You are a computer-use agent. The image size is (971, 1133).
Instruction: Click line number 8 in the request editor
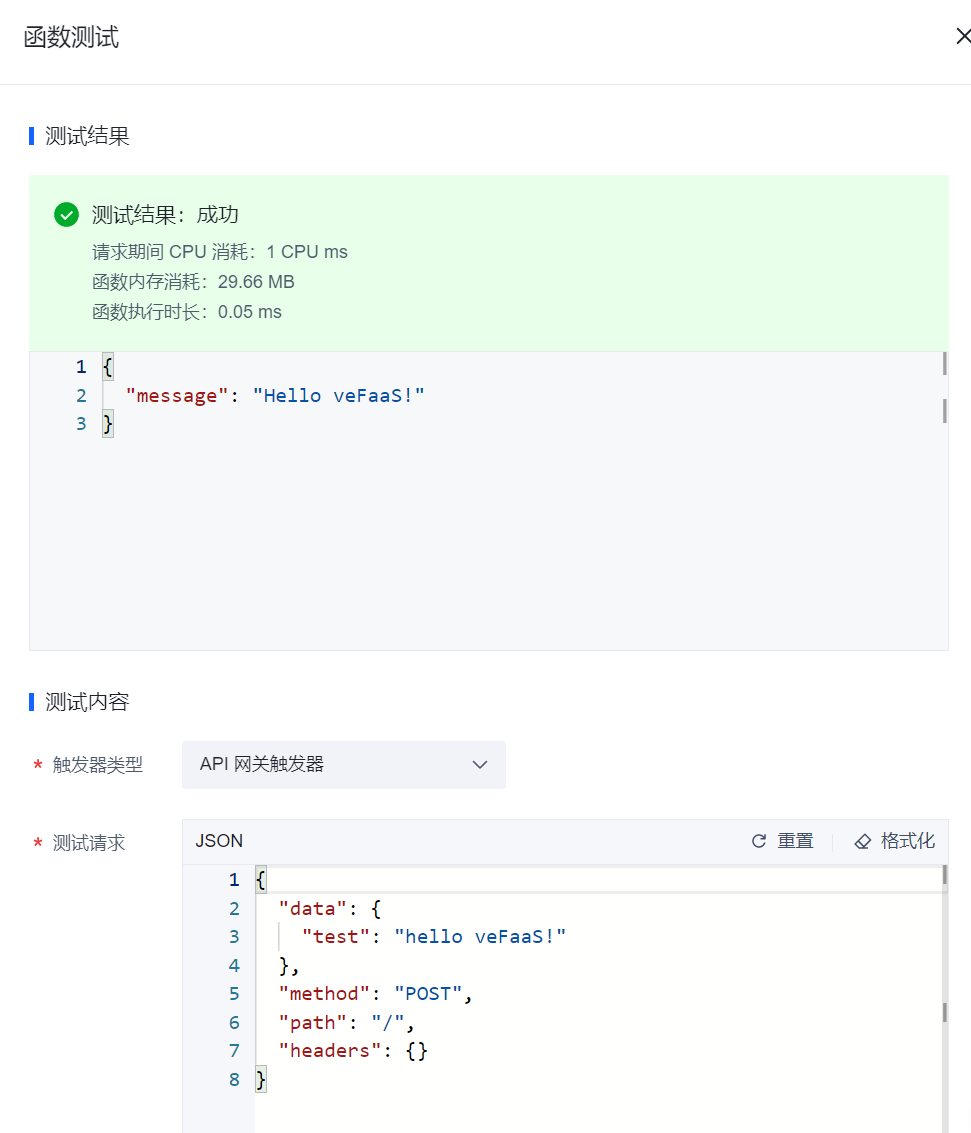coord(234,1080)
